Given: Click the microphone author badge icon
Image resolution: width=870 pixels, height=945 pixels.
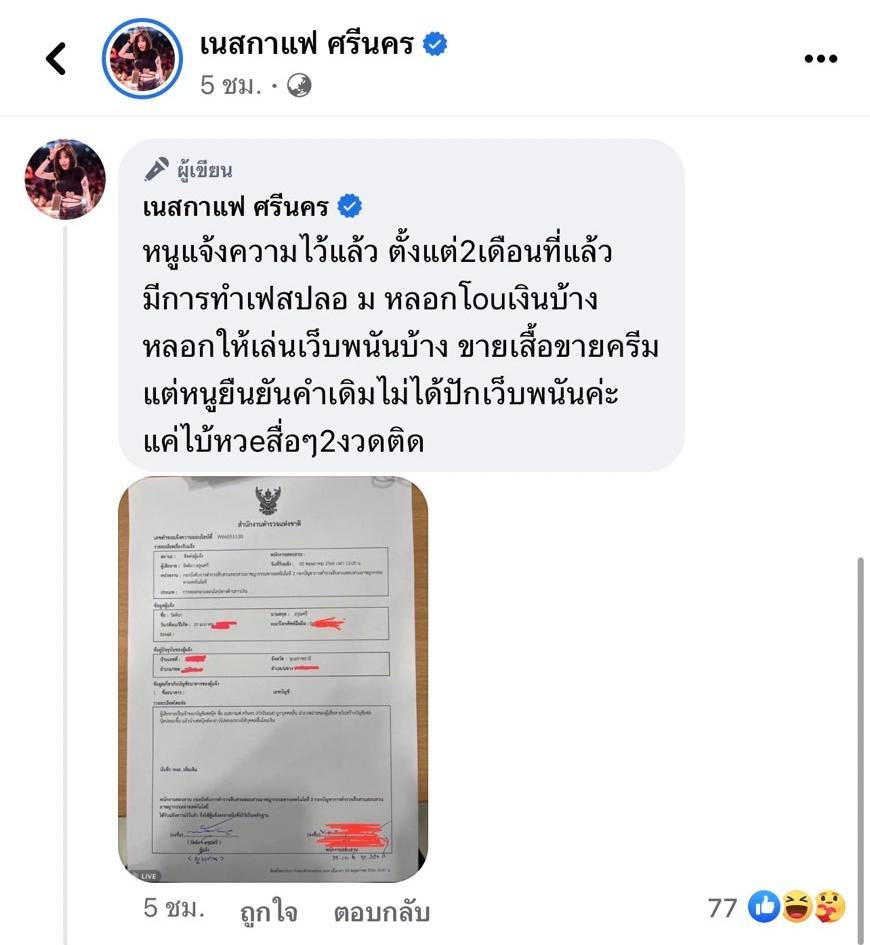Looking at the screenshot, I should [x=156, y=169].
